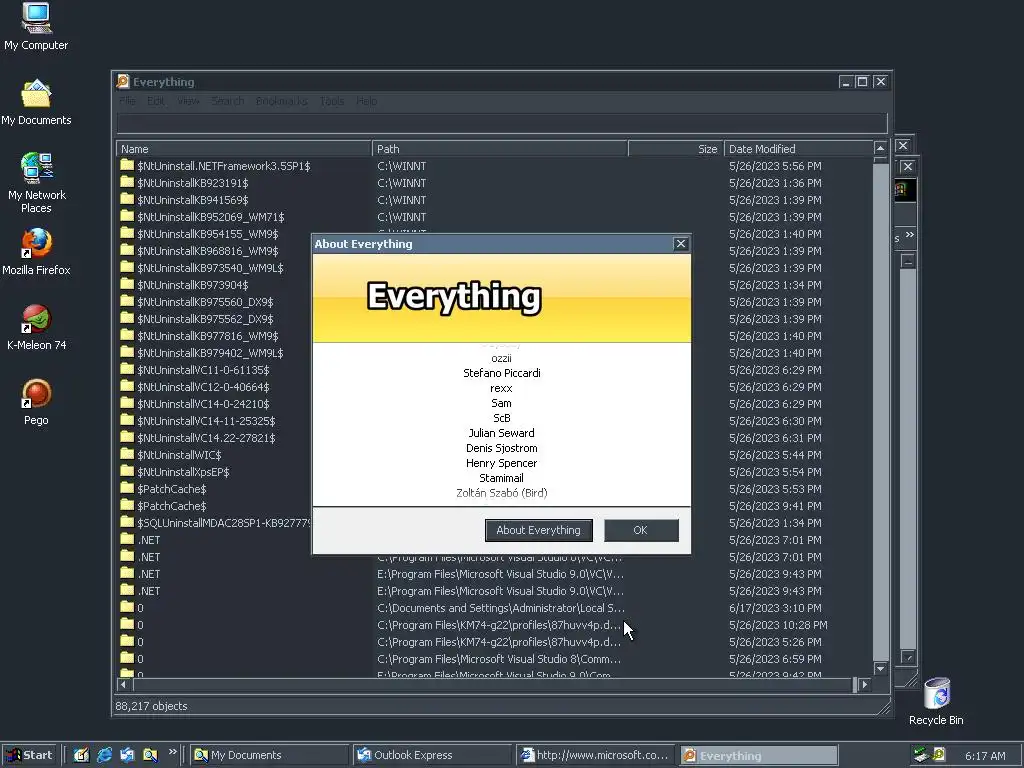Switch to the microsoft.com browser taskbar button
Image resolution: width=1024 pixels, height=768 pixels.
click(x=594, y=755)
